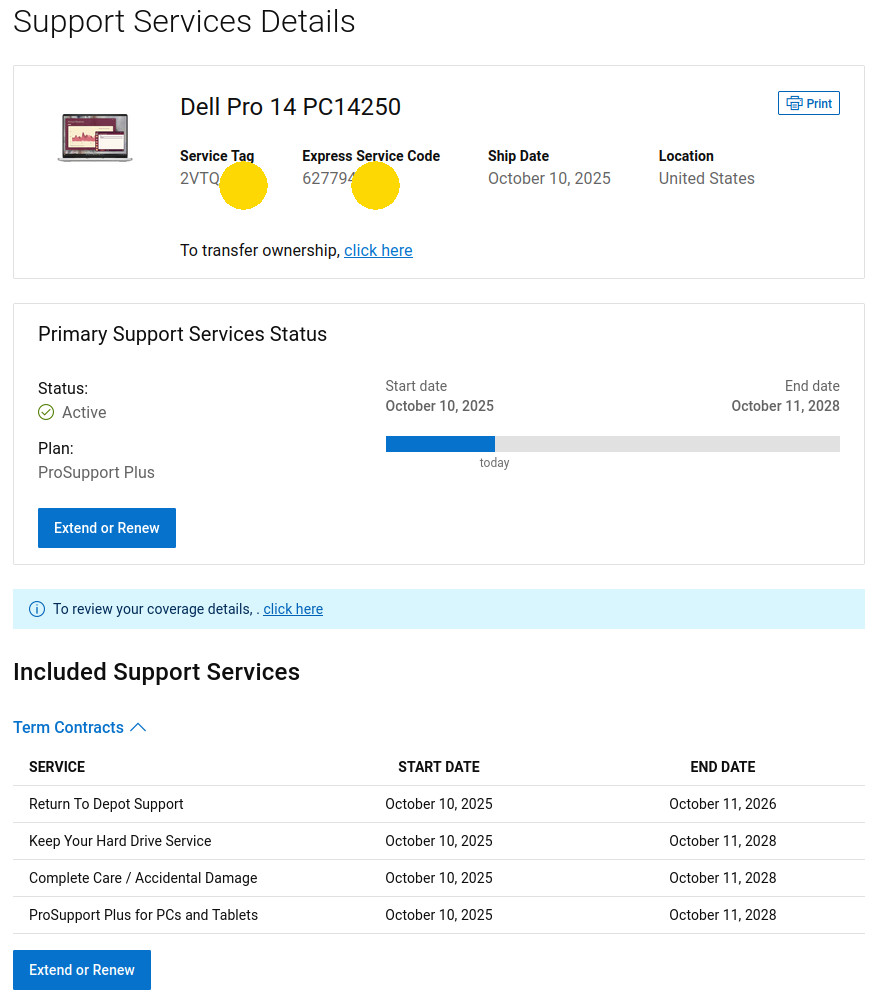Click the blue support coverage progress bar
891x999 pixels.
440,444
